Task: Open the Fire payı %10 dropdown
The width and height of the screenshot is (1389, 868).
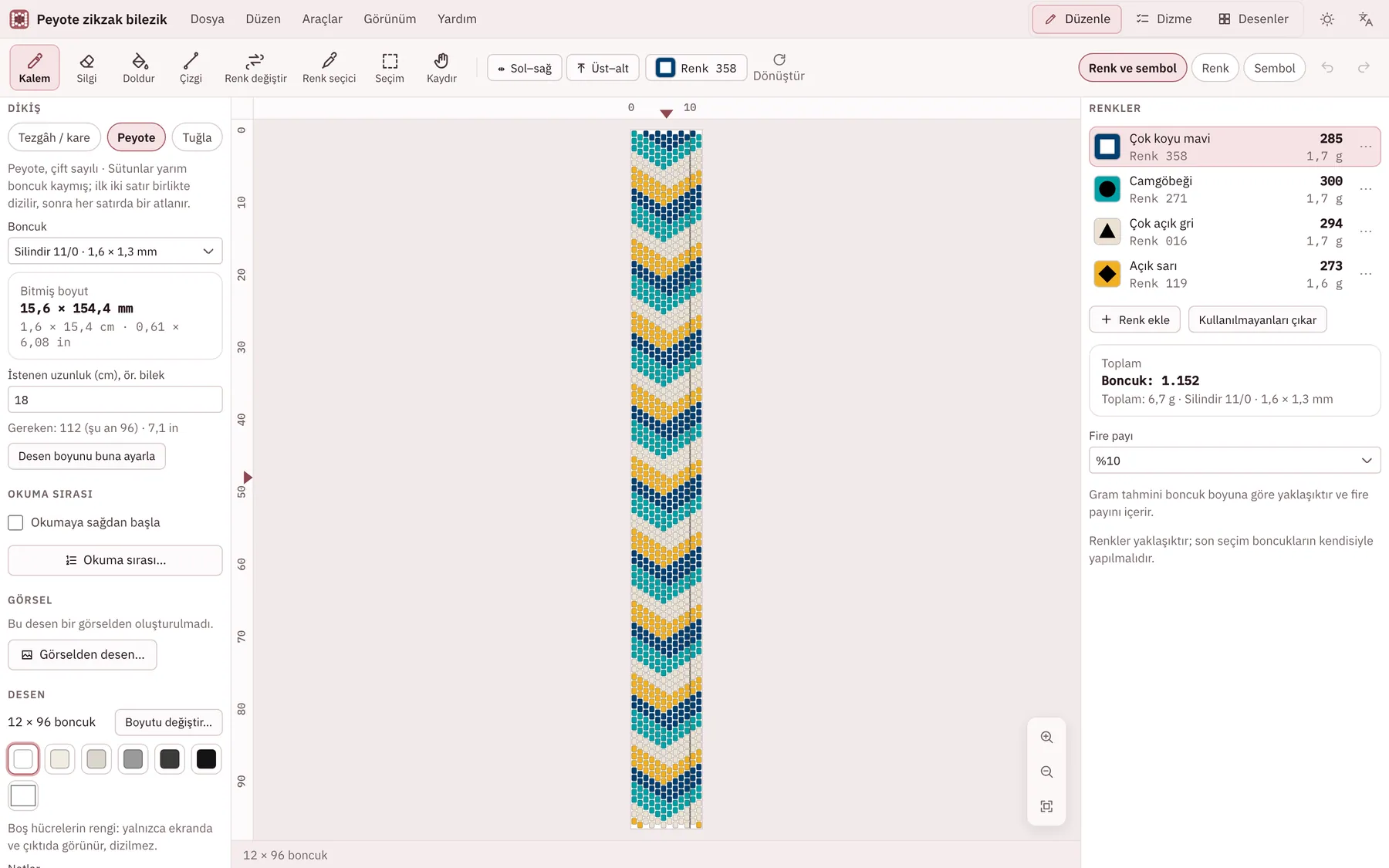Action: click(x=1235, y=461)
